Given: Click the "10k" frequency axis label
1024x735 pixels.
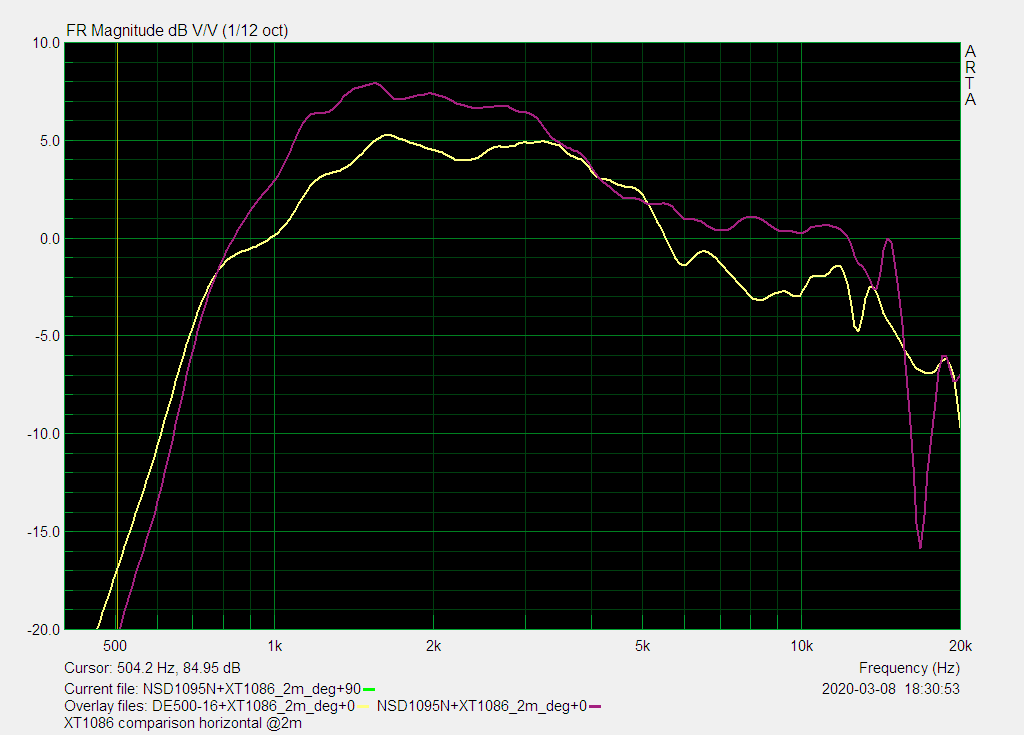Looking at the screenshot, I should tap(802, 646).
